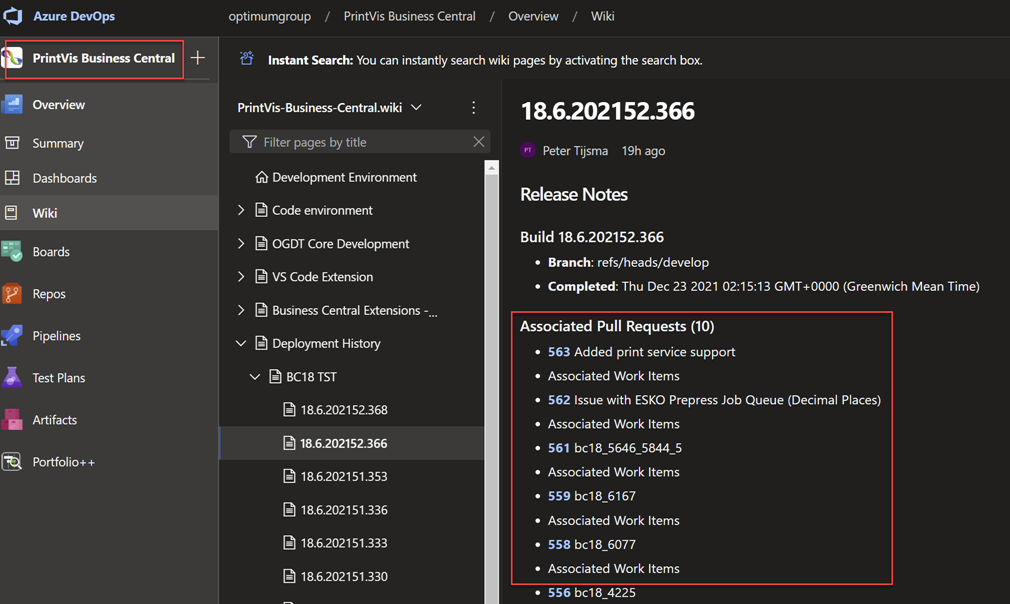The width and height of the screenshot is (1010, 604).
Task: Open pull request 556 link
Action: [x=559, y=592]
